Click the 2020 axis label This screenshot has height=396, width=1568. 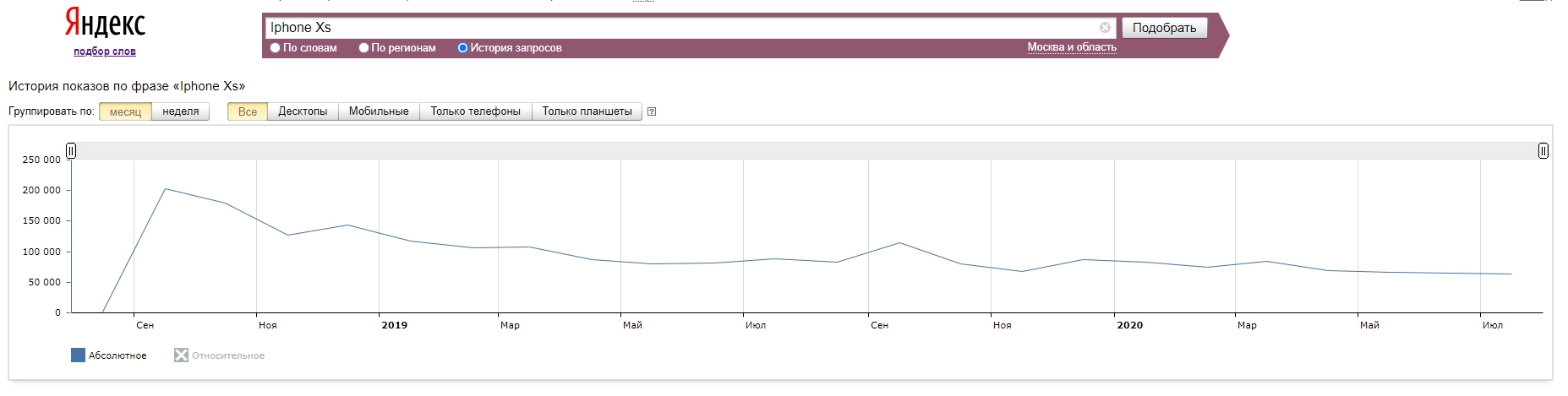[x=1129, y=325]
